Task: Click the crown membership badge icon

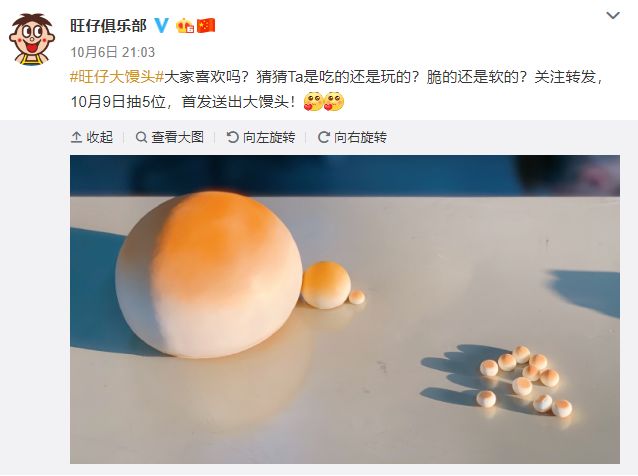Action: point(185,26)
